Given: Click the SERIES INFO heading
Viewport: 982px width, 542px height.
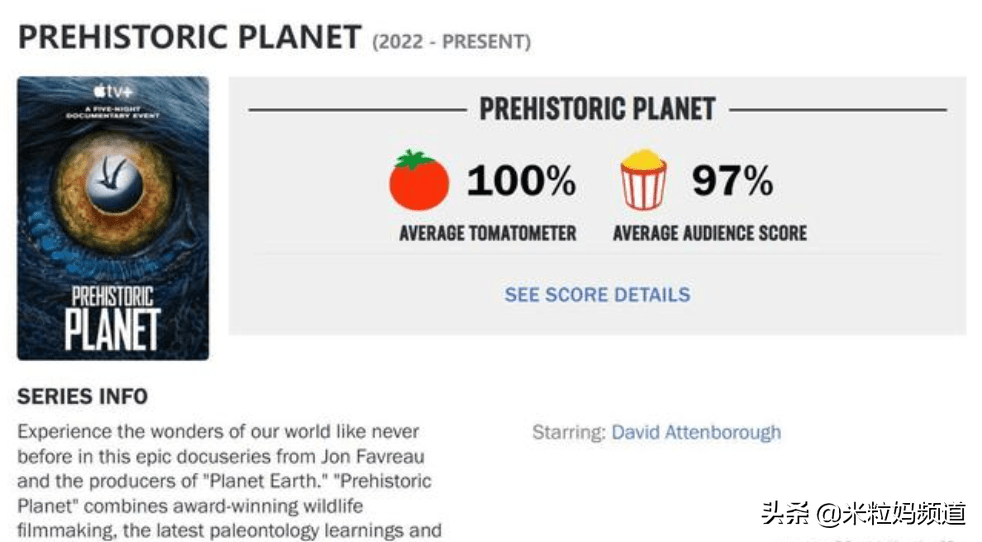Looking at the screenshot, I should [82, 397].
